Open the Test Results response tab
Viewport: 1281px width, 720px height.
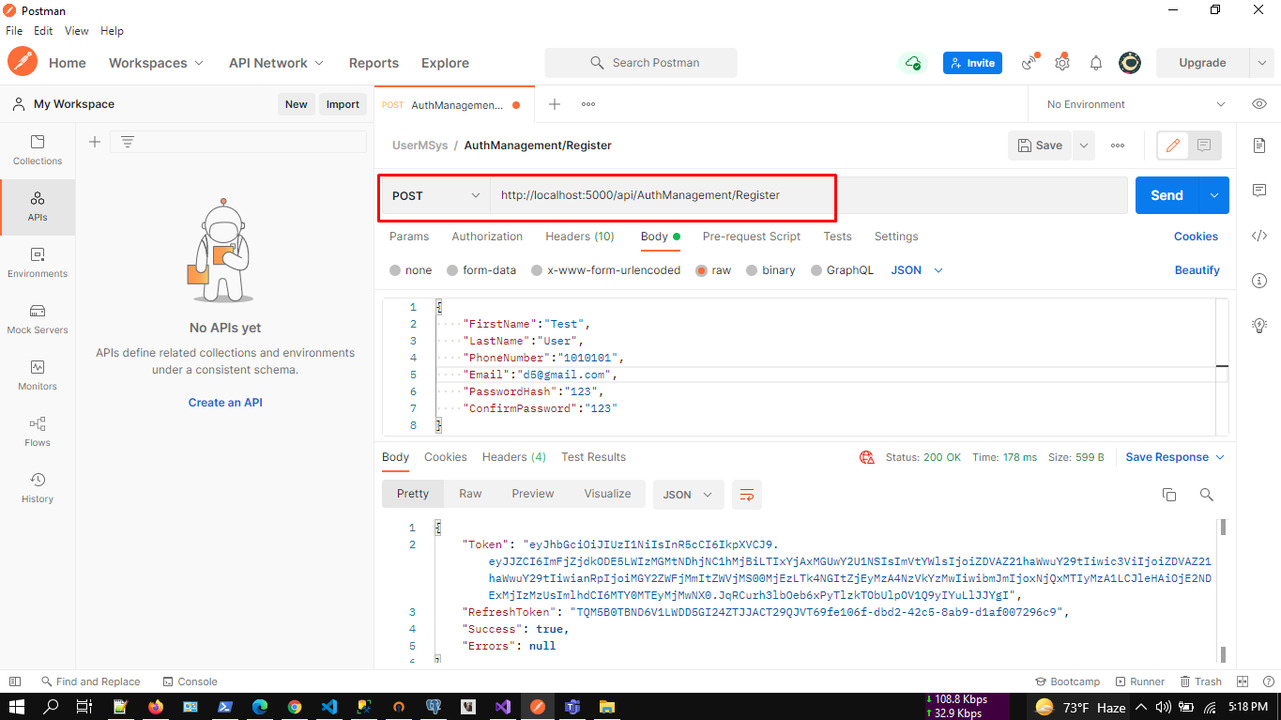(593, 457)
